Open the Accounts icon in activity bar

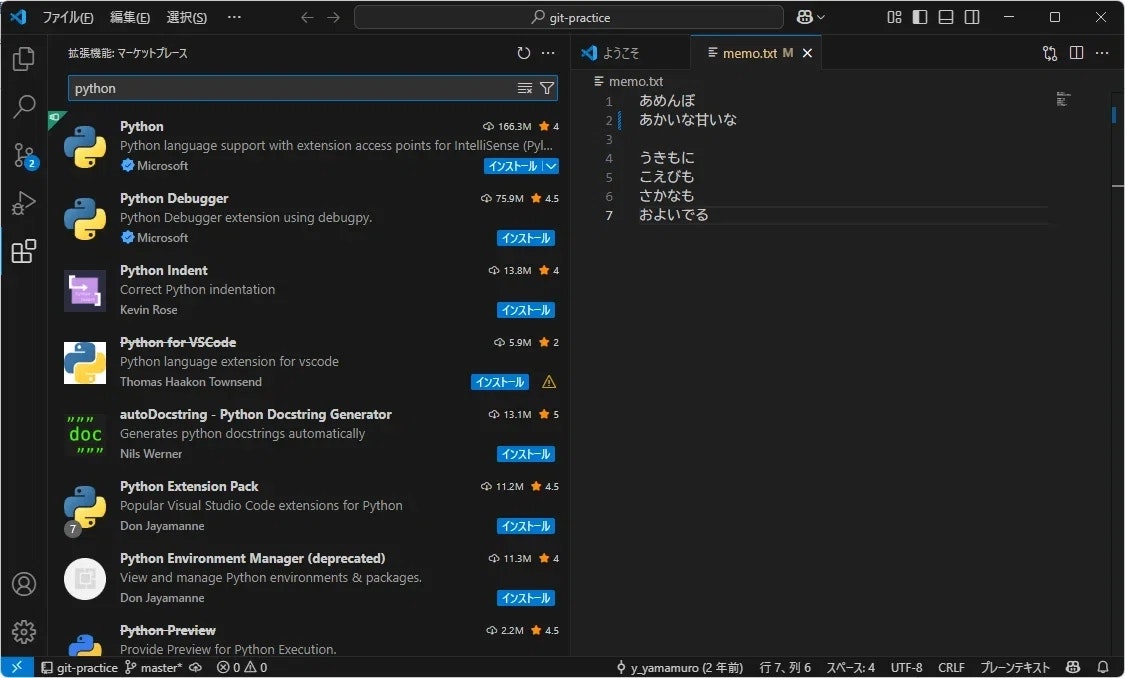point(24,584)
